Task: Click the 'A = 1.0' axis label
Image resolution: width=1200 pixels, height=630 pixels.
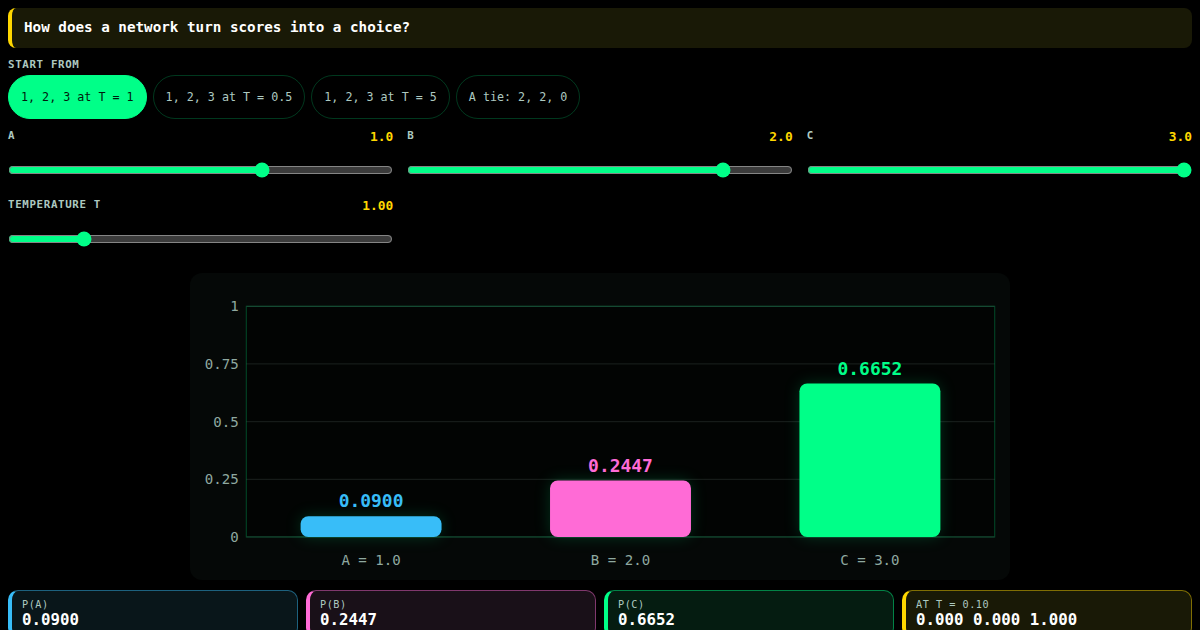Action: (x=371, y=560)
